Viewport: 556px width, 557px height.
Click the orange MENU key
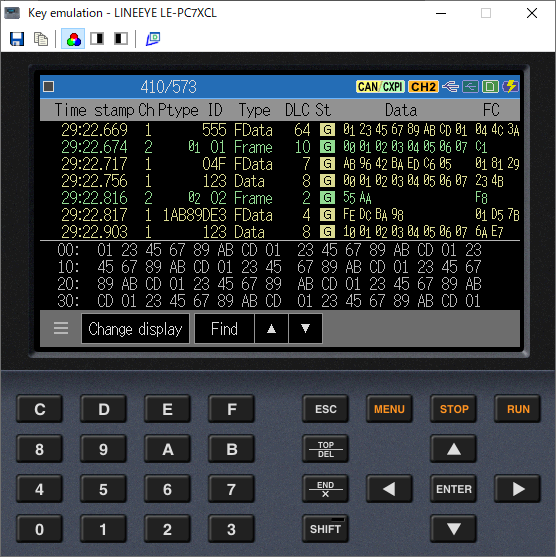[389, 409]
